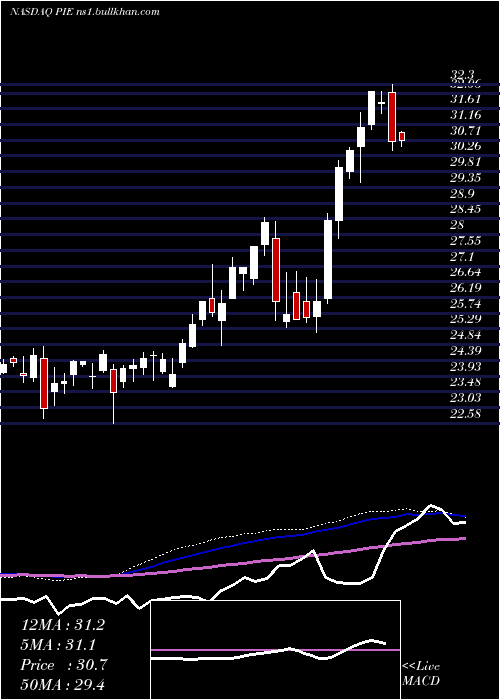Click the 25.29 price axis label

(x=465, y=319)
